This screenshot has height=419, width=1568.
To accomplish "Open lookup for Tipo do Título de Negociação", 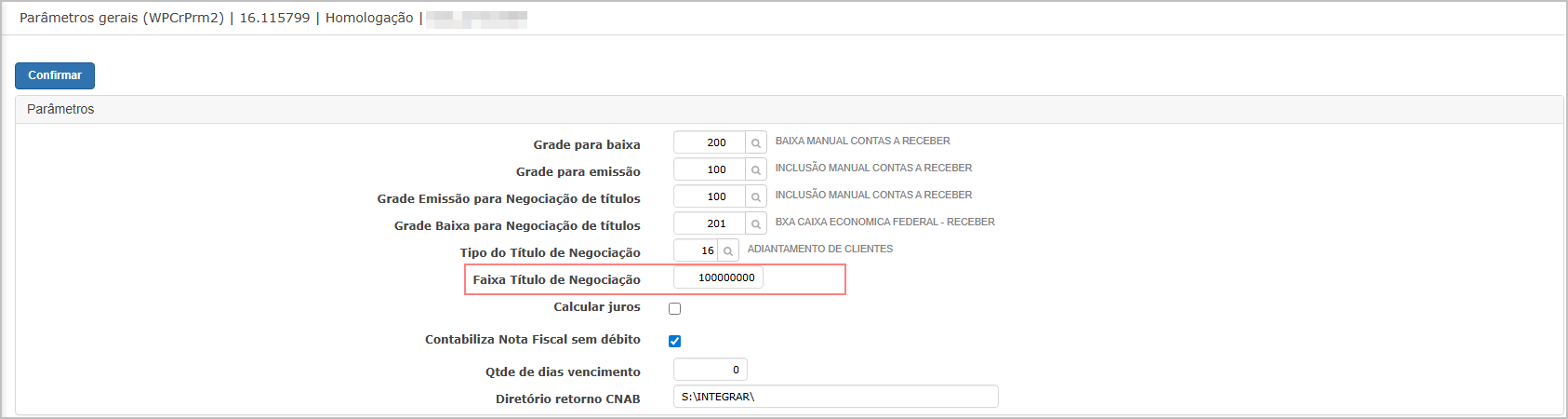I will pyautogui.click(x=728, y=250).
